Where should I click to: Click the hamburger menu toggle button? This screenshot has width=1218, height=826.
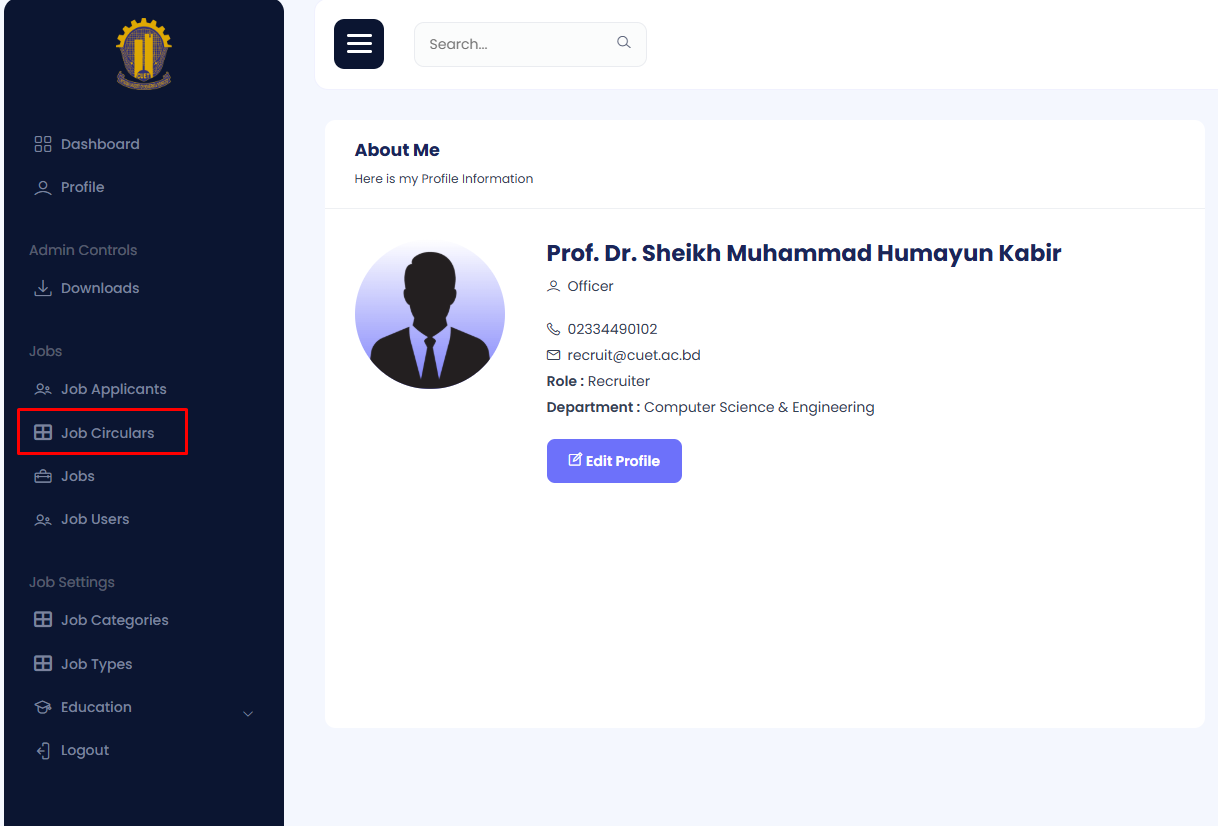(x=359, y=44)
